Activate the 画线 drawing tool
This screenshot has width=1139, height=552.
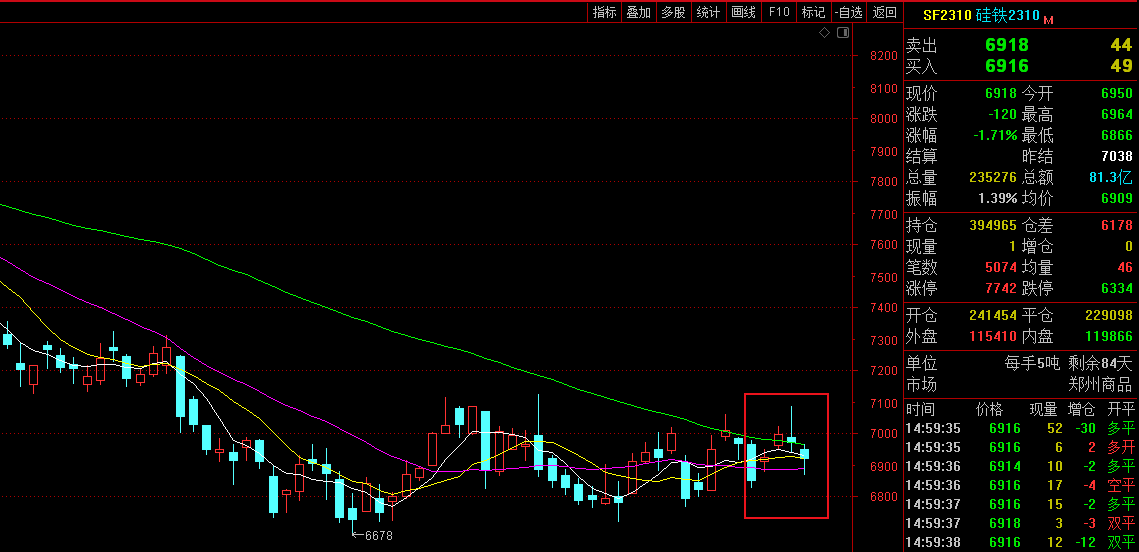click(x=743, y=12)
